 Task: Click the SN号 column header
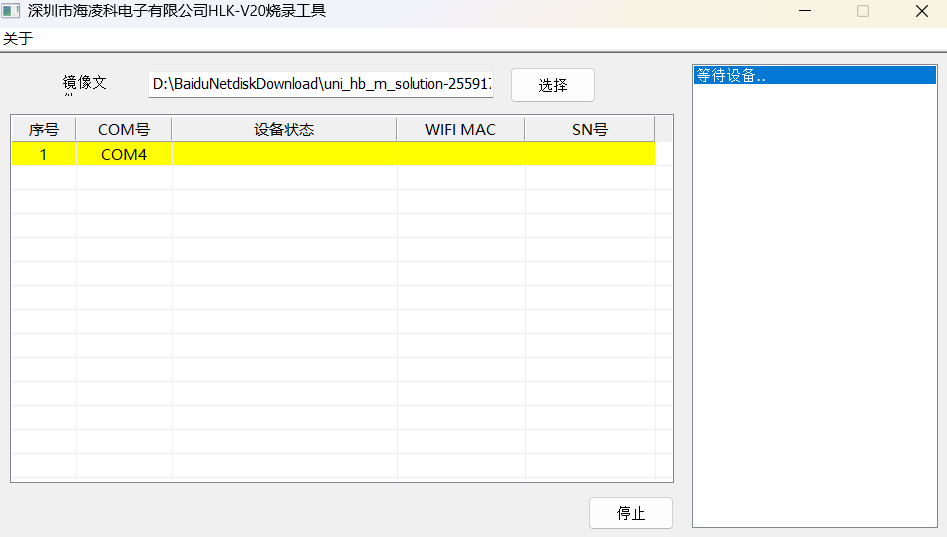589,130
